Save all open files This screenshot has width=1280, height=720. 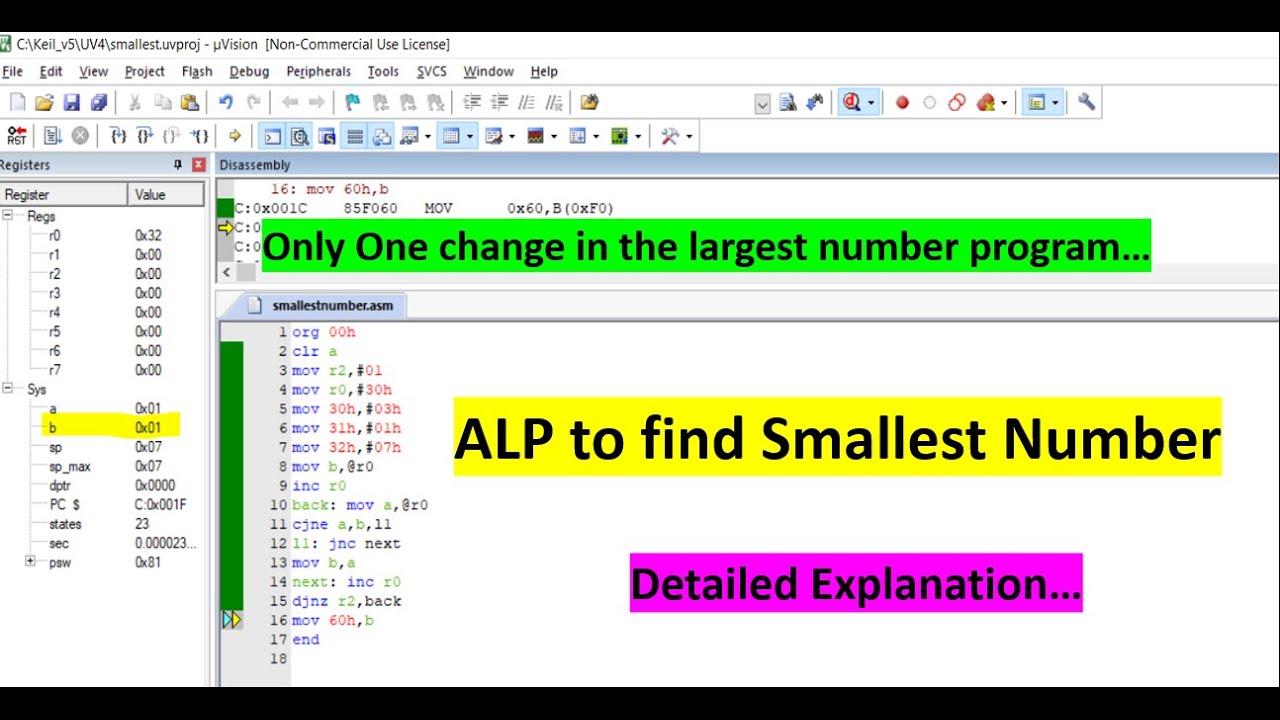coord(99,102)
